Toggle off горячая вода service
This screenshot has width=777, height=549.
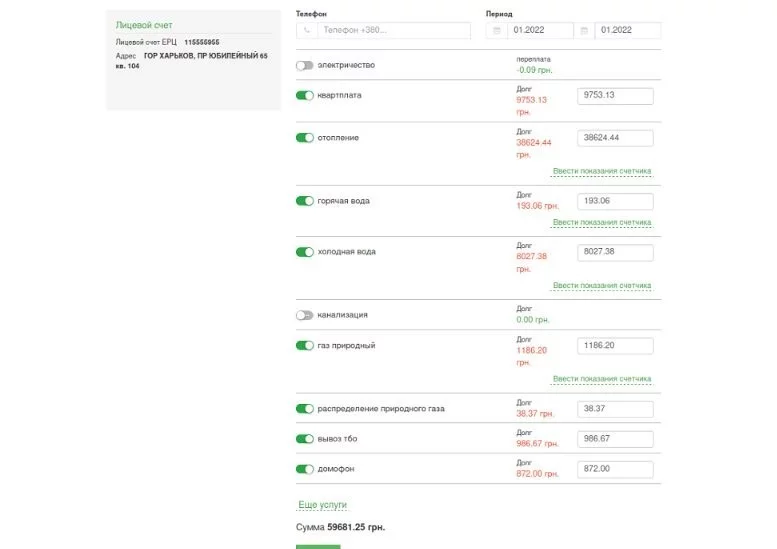pos(305,201)
